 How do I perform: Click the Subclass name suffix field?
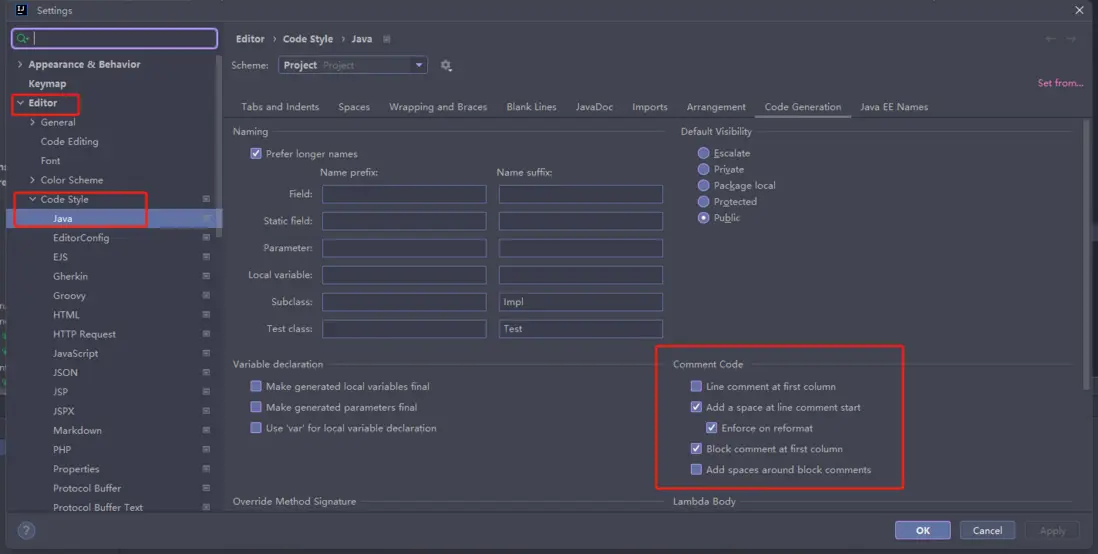point(580,302)
